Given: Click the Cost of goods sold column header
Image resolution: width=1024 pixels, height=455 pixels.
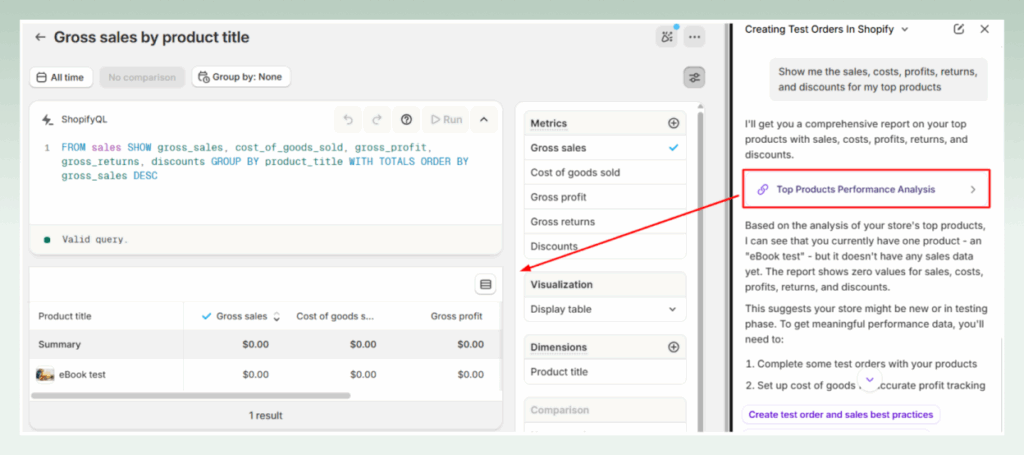Looking at the screenshot, I should coord(336,317).
